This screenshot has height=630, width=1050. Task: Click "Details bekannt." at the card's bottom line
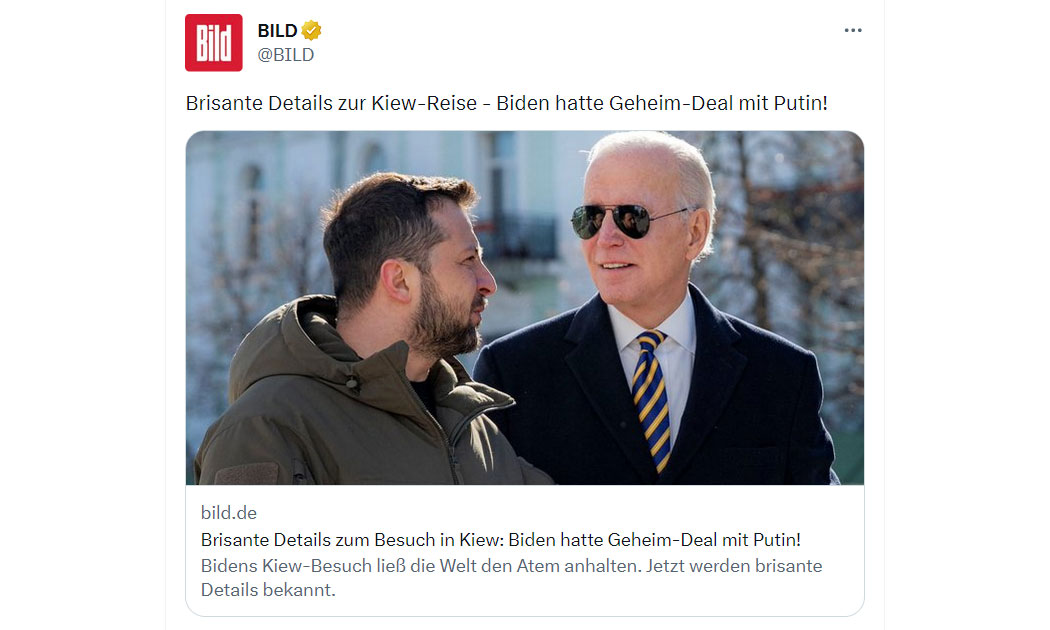point(268,590)
